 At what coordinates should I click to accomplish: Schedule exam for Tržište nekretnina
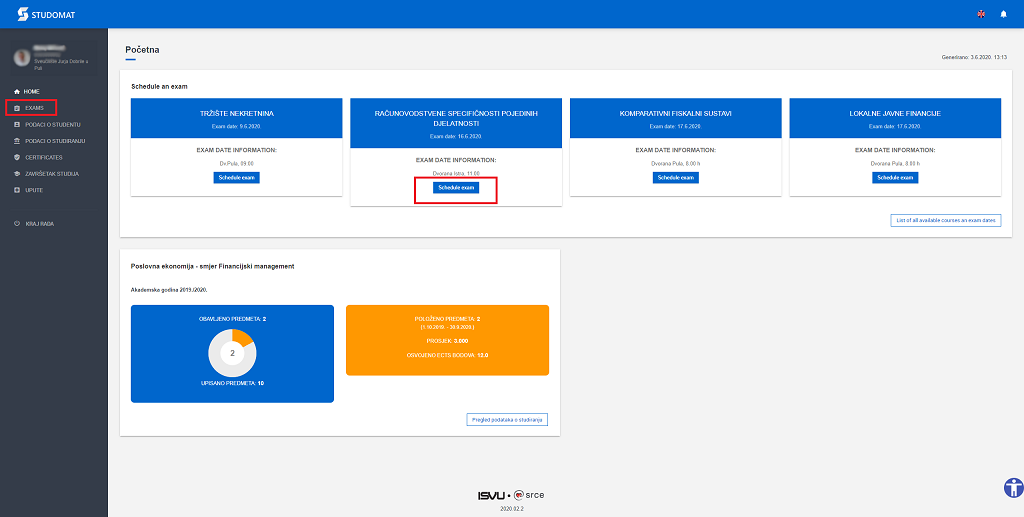click(x=236, y=177)
